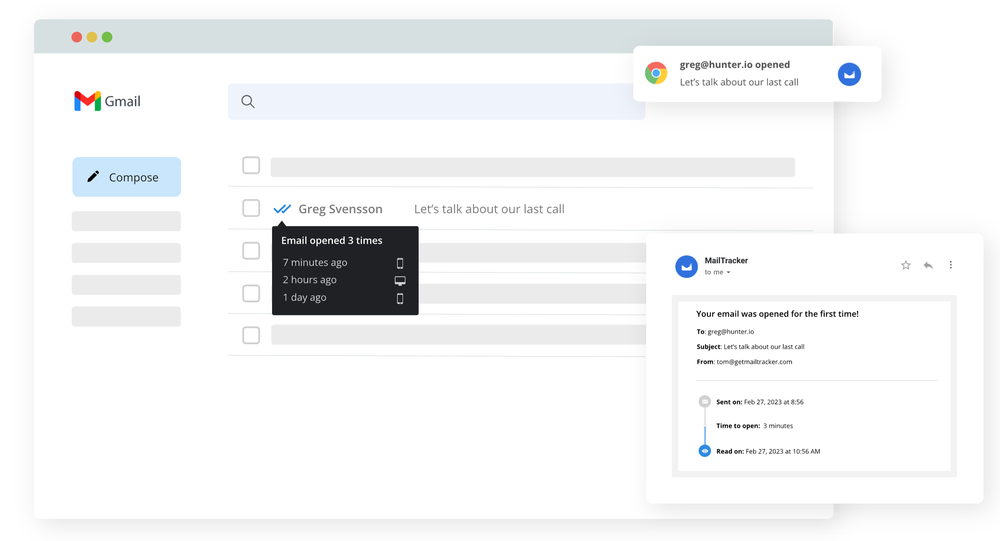Click 'greg@hunter.io opened' notification title

[x=735, y=64]
